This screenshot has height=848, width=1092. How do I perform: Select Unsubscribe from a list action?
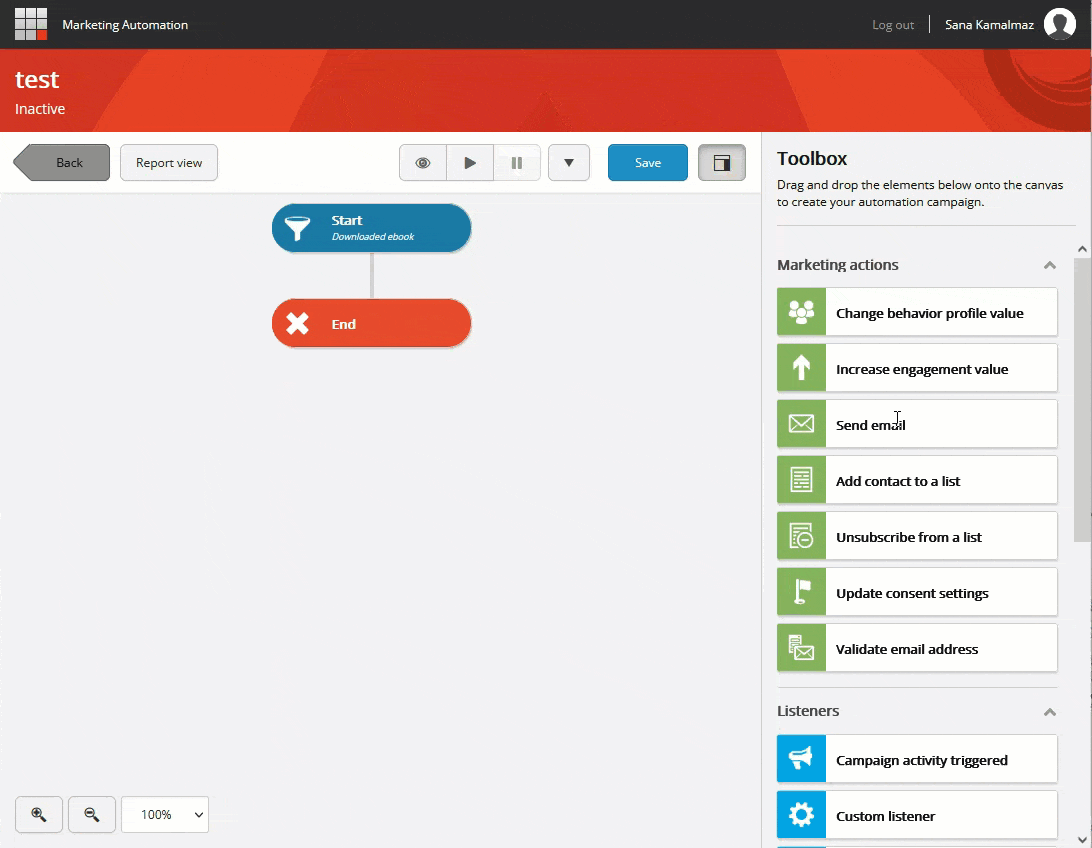[917, 536]
